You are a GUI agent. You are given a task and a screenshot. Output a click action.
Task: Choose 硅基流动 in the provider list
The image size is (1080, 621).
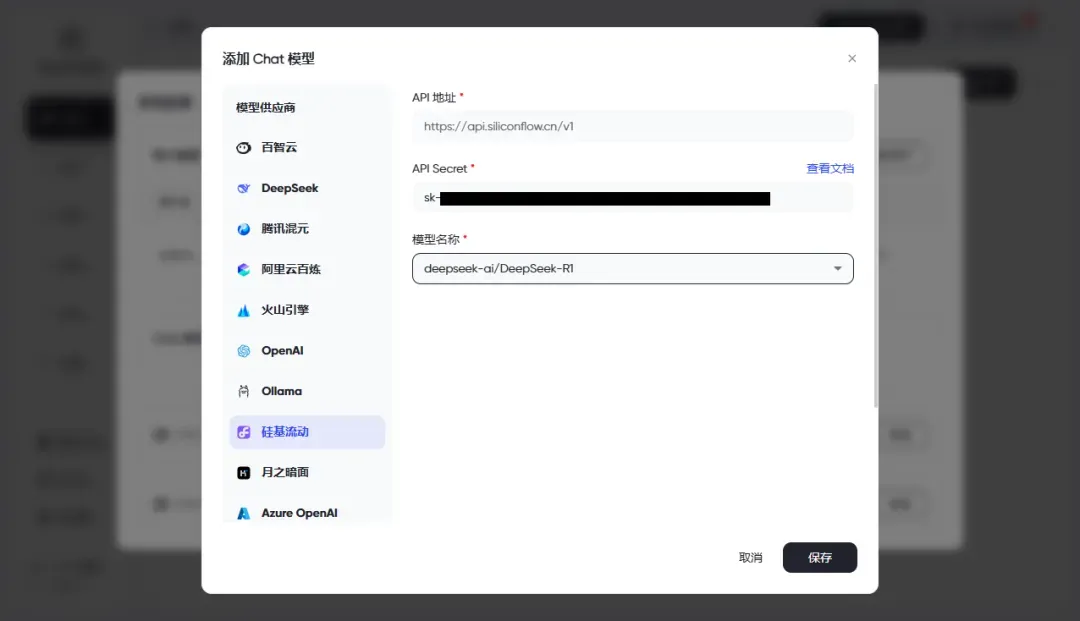pos(307,432)
